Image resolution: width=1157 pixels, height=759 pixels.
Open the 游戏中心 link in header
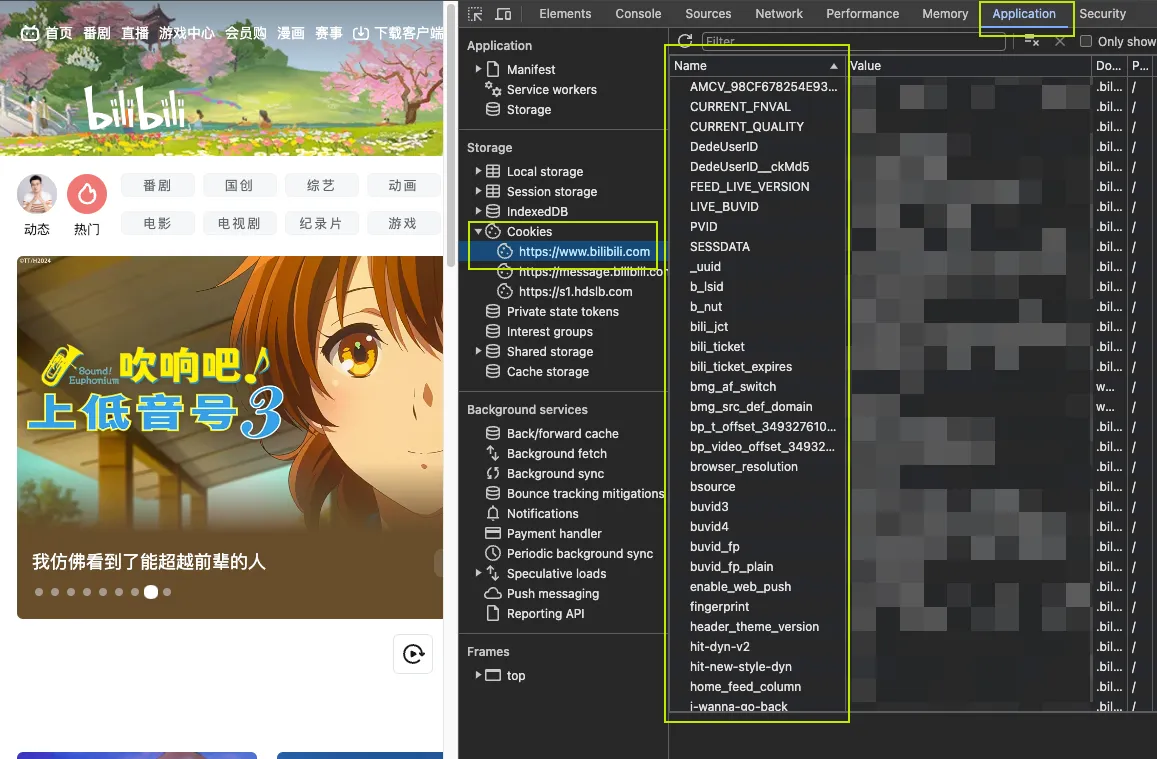[187, 33]
